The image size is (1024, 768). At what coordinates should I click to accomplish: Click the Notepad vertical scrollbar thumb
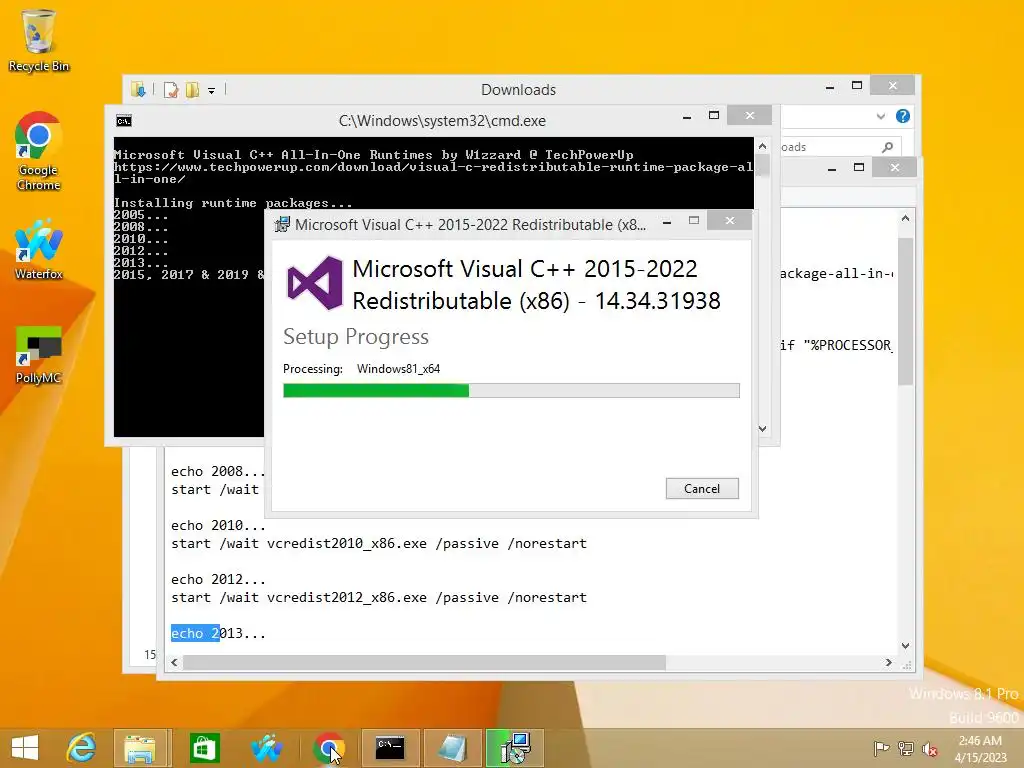[905, 312]
